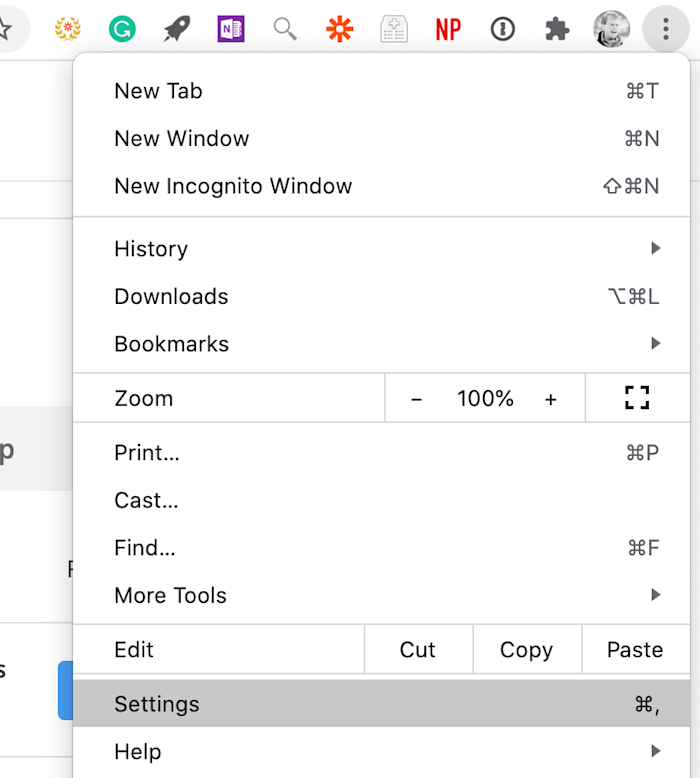Open the red NP extension
Screen dimensions: 700x778
pos(448,29)
